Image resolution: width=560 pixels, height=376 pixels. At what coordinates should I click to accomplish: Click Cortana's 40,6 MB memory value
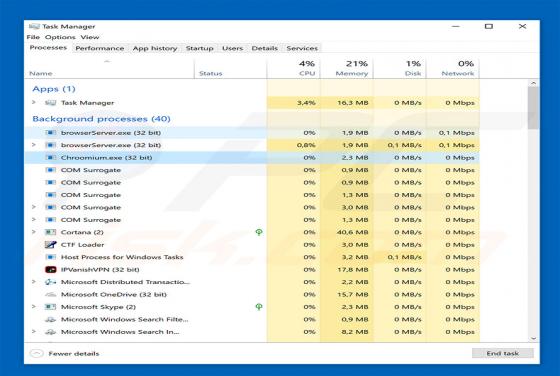pyautogui.click(x=352, y=232)
